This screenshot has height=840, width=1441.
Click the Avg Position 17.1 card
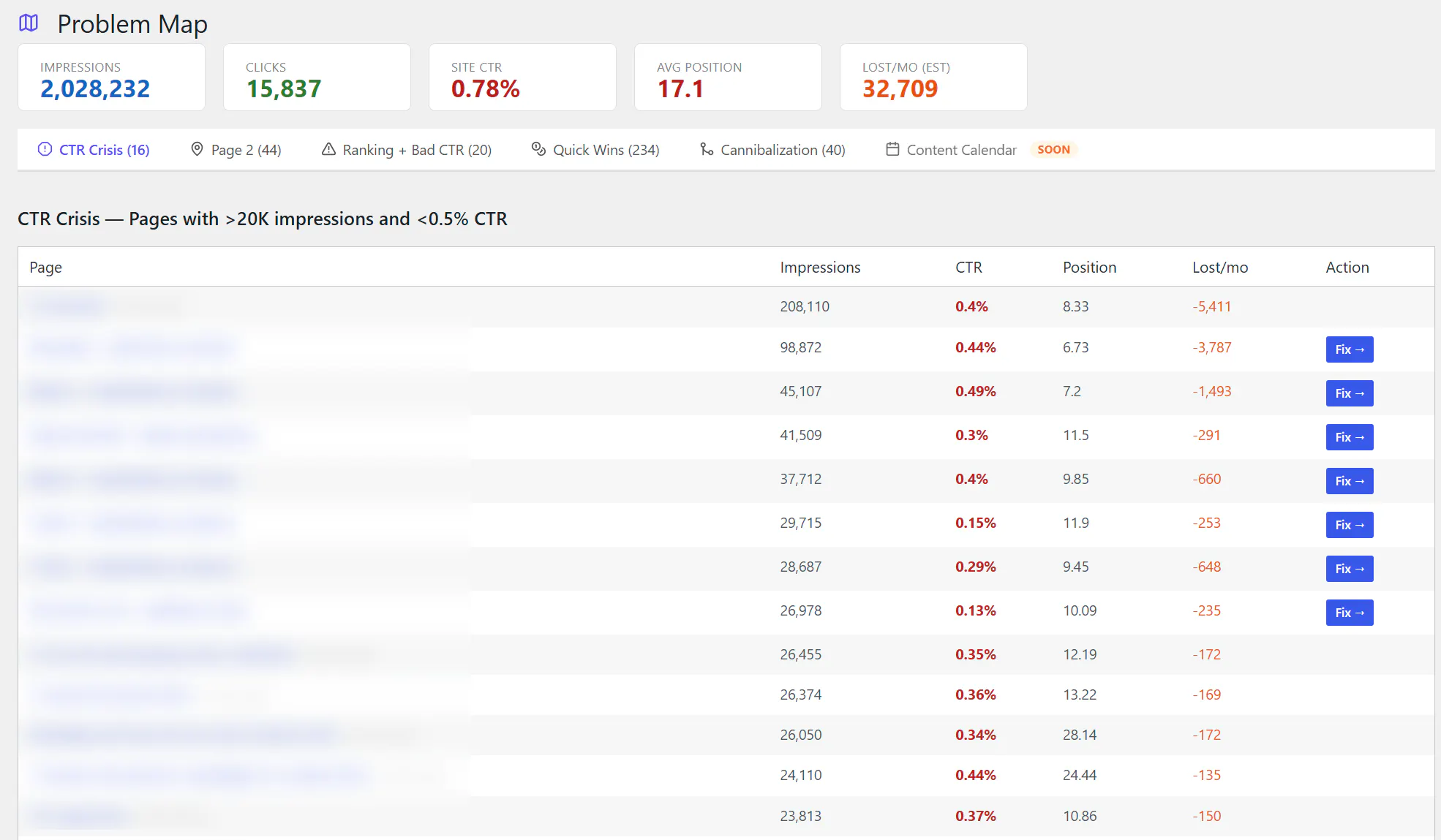pos(728,77)
